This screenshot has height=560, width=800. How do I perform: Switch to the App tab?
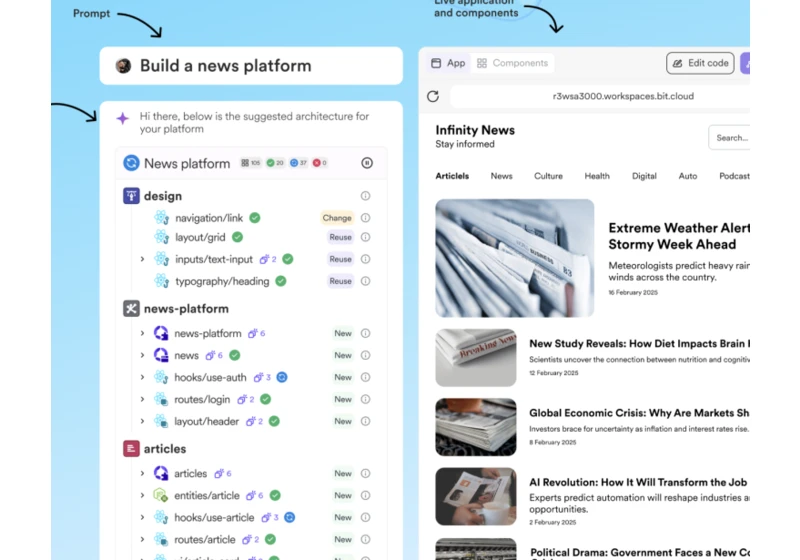click(448, 63)
